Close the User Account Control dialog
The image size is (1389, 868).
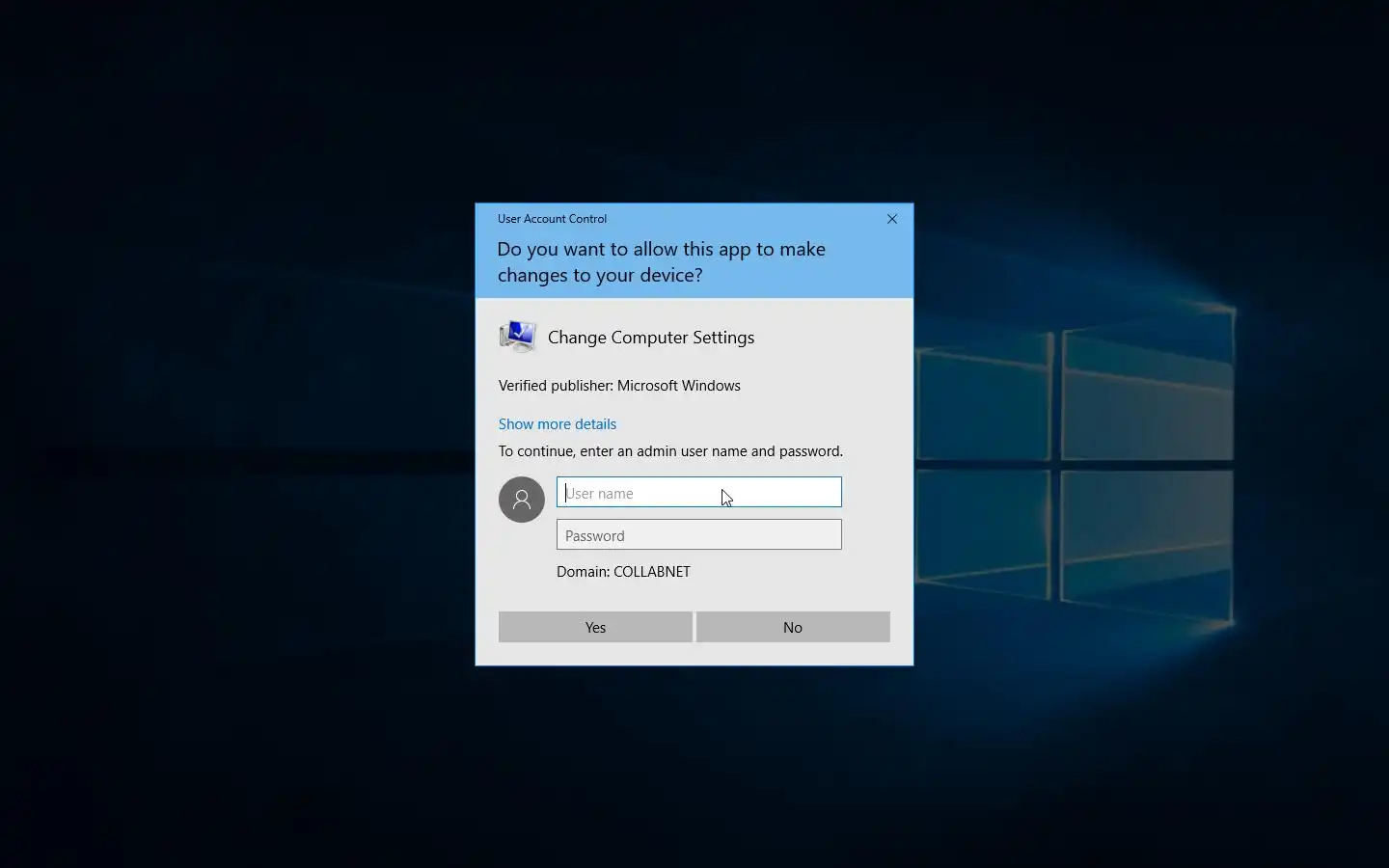point(892,219)
